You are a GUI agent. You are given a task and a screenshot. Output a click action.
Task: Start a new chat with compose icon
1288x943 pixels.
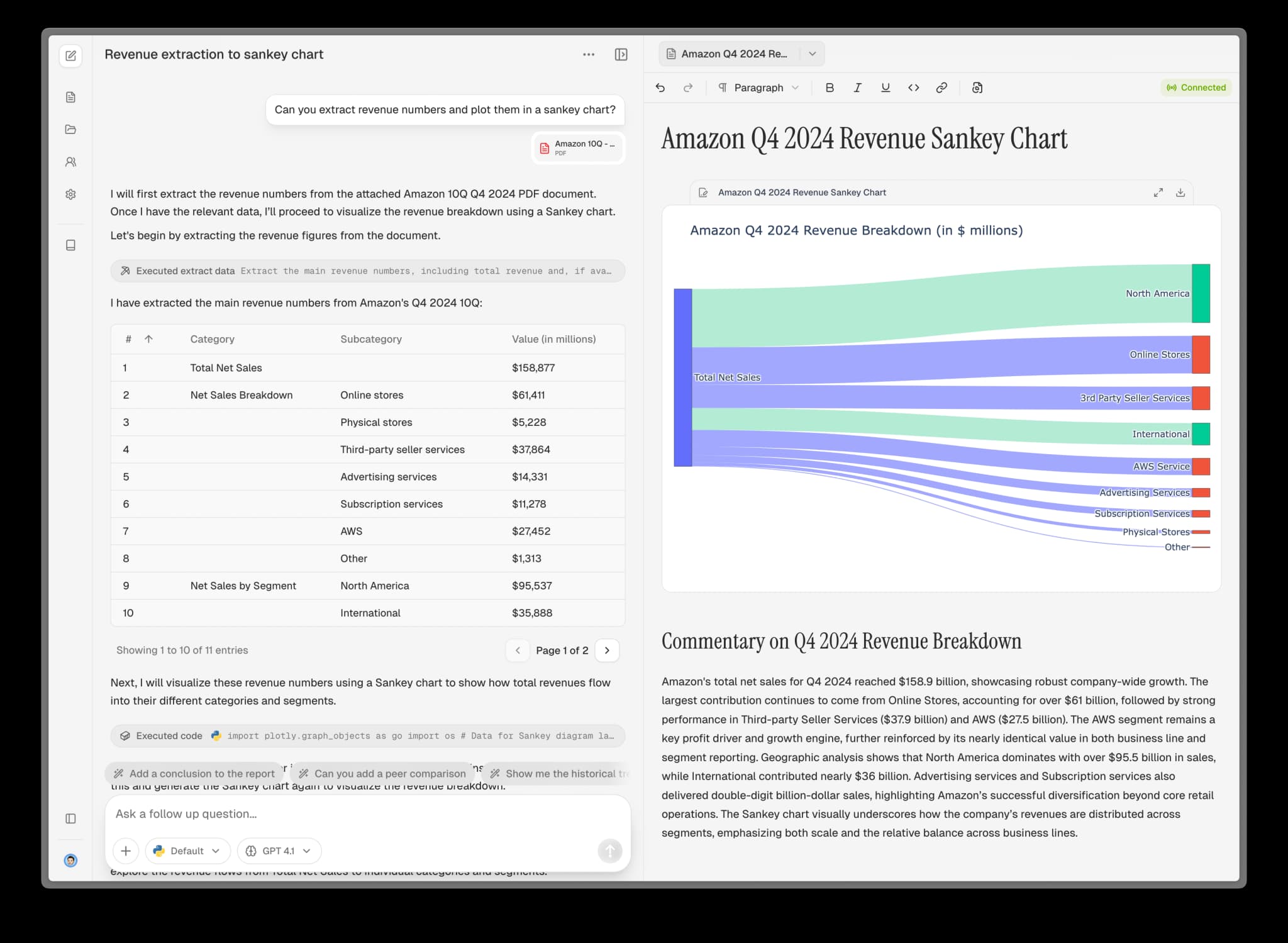point(70,55)
